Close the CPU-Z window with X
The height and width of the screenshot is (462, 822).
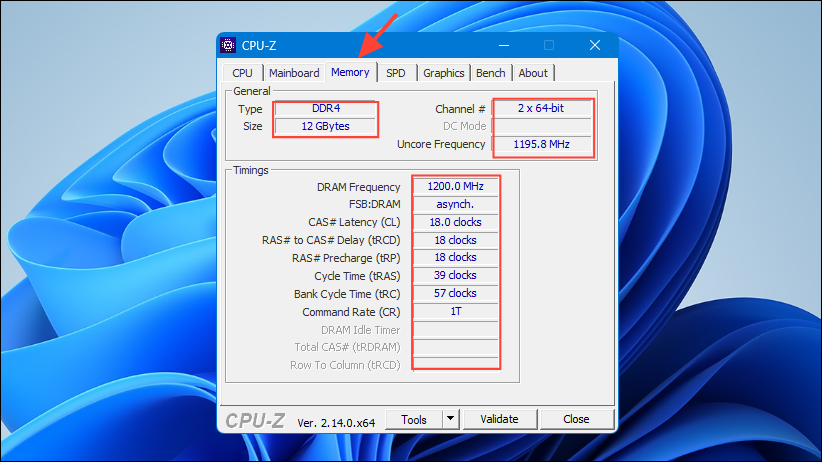click(x=595, y=46)
